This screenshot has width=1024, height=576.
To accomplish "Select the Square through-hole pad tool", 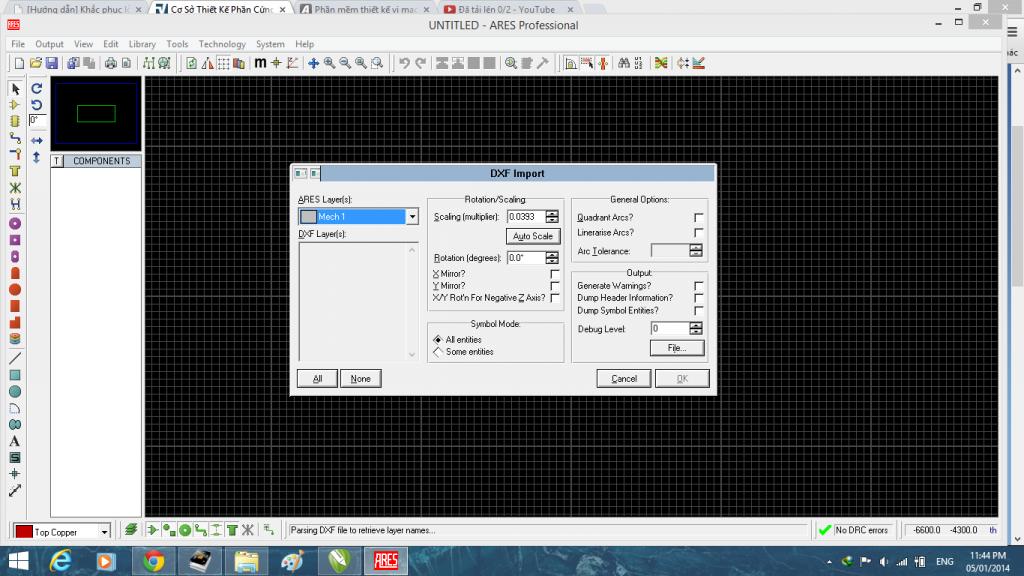I will 15,240.
